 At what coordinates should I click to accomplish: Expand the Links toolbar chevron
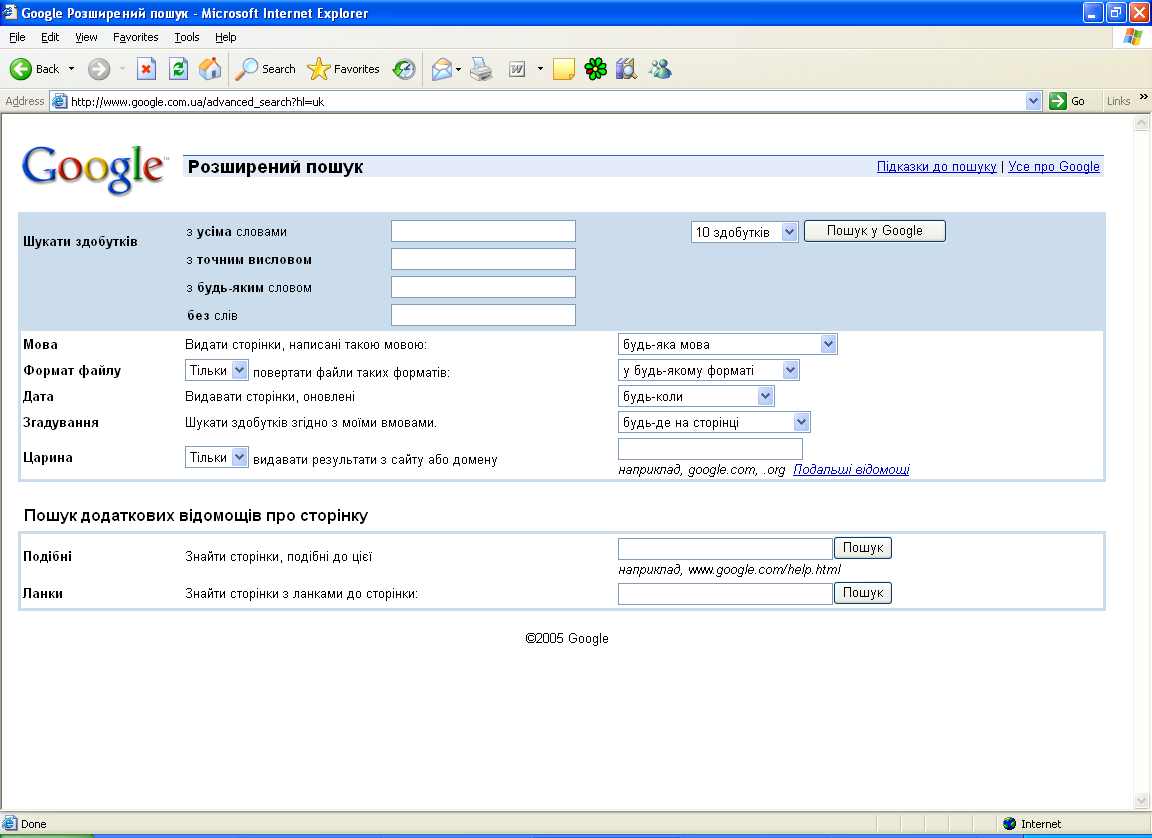(x=1143, y=97)
